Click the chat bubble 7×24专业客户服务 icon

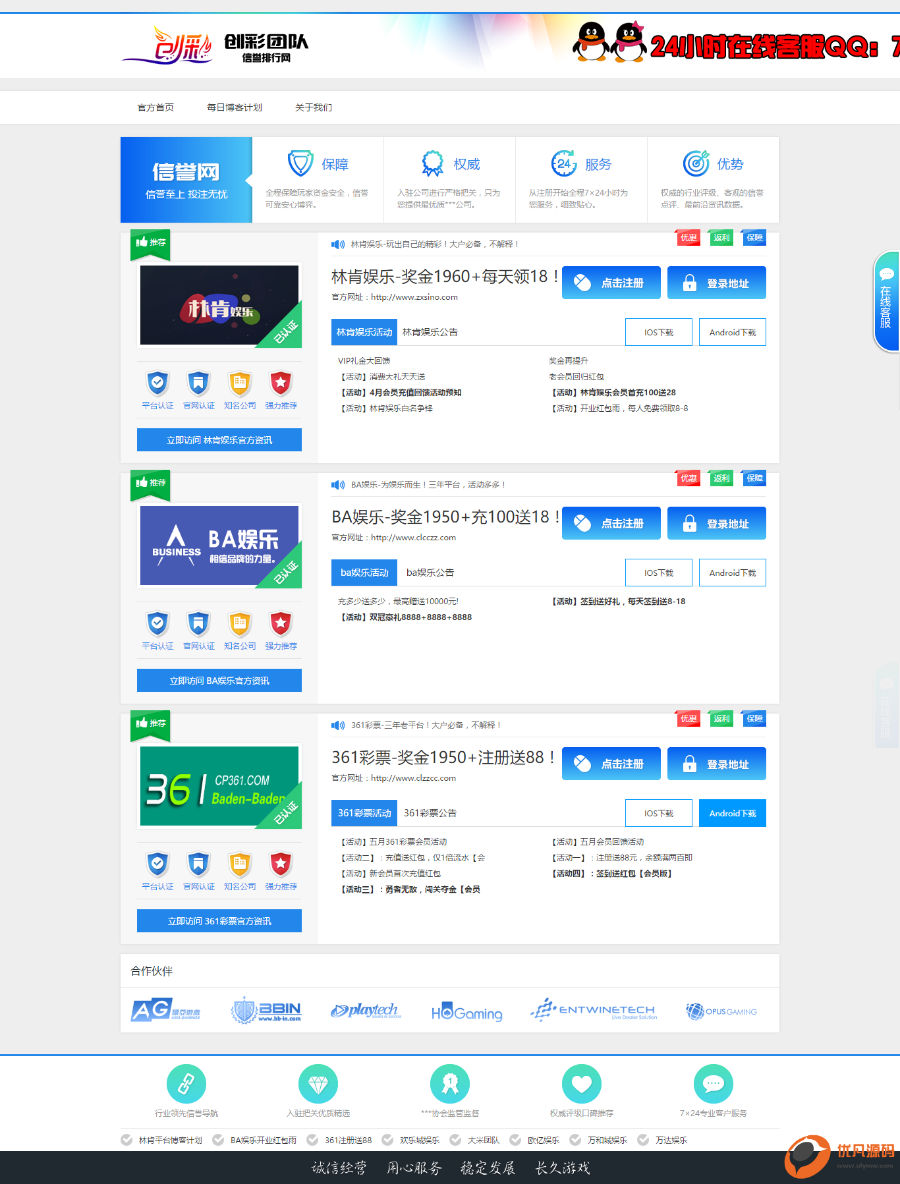pos(714,1084)
